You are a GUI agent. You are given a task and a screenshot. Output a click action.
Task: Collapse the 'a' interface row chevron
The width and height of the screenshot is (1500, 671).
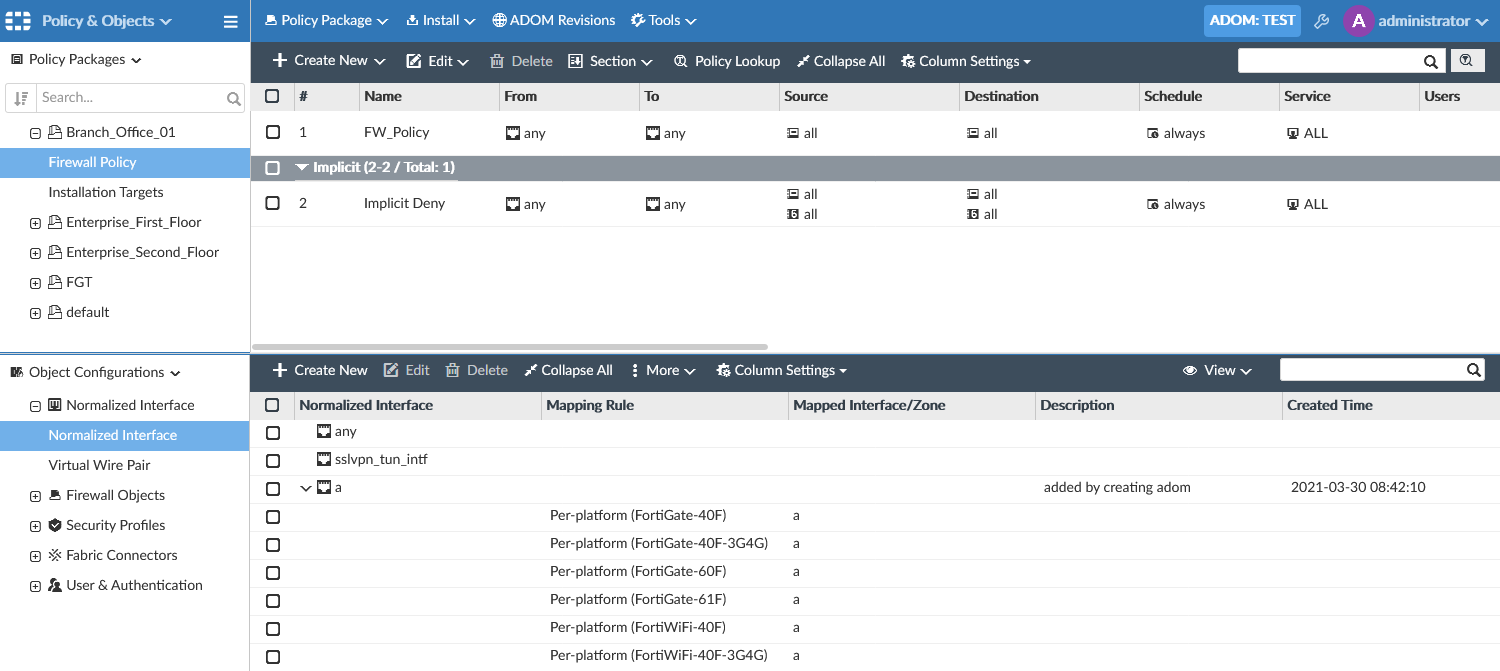(306, 489)
